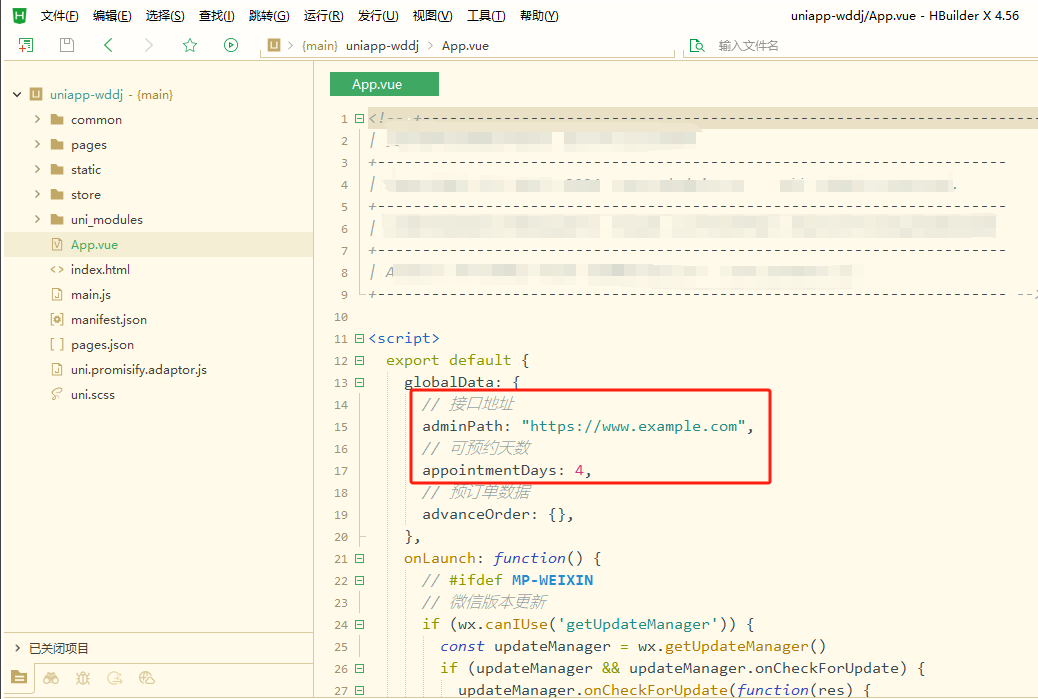Click App.vue in the breadcrumb path
This screenshot has height=699, width=1038.
(465, 46)
